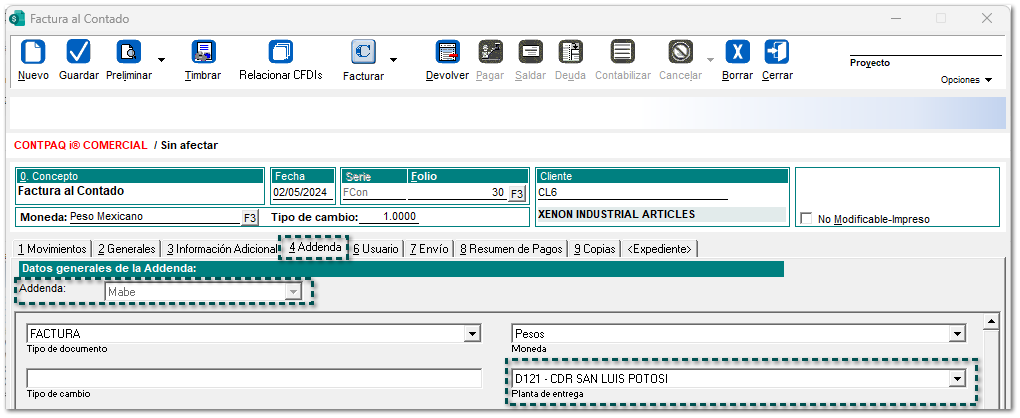This screenshot has height=418, width=1020.
Task: Toggle the No Modificable-Impreso checkbox
Action: pyautogui.click(x=807, y=219)
